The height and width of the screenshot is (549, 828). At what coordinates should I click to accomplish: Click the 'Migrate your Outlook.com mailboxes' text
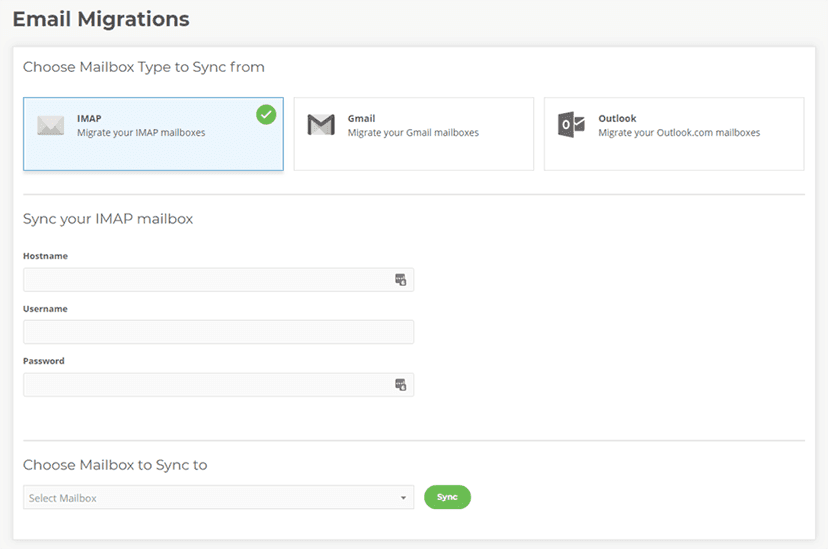click(x=679, y=132)
